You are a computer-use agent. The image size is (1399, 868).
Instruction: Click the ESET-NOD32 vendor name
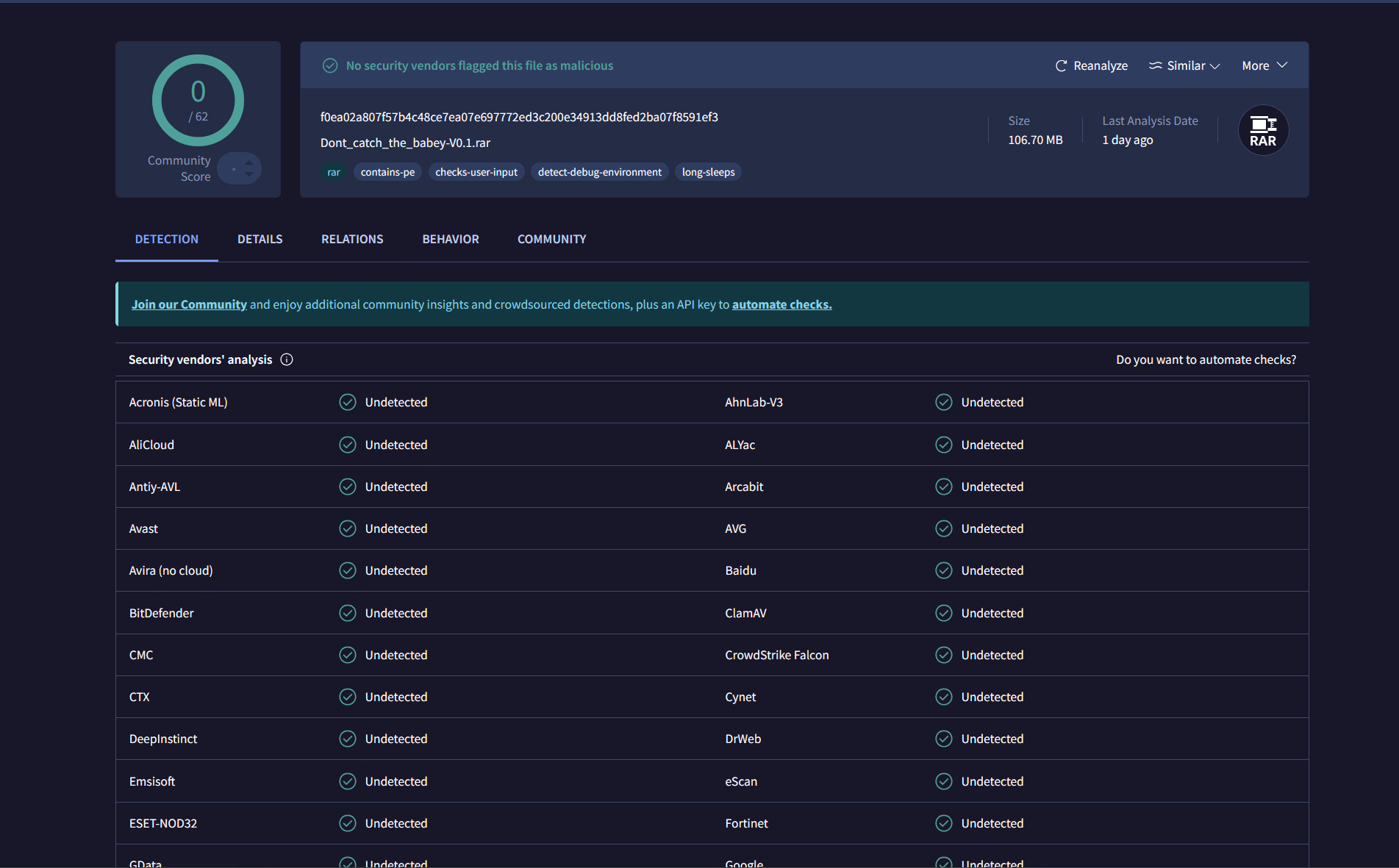163,823
